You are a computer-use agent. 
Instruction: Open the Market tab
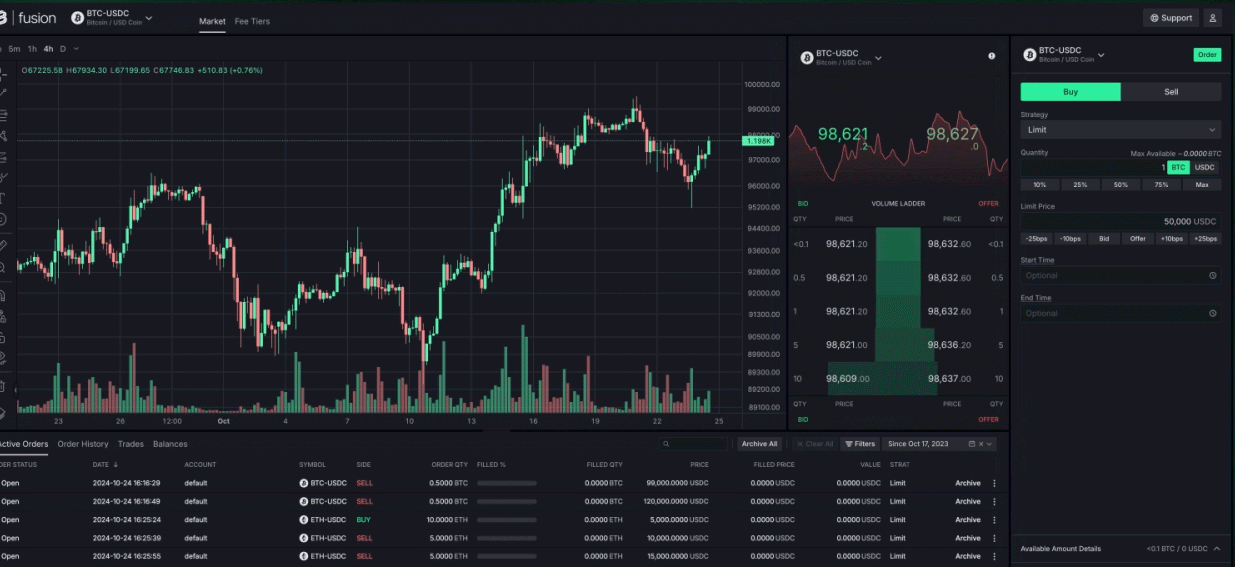pos(212,21)
